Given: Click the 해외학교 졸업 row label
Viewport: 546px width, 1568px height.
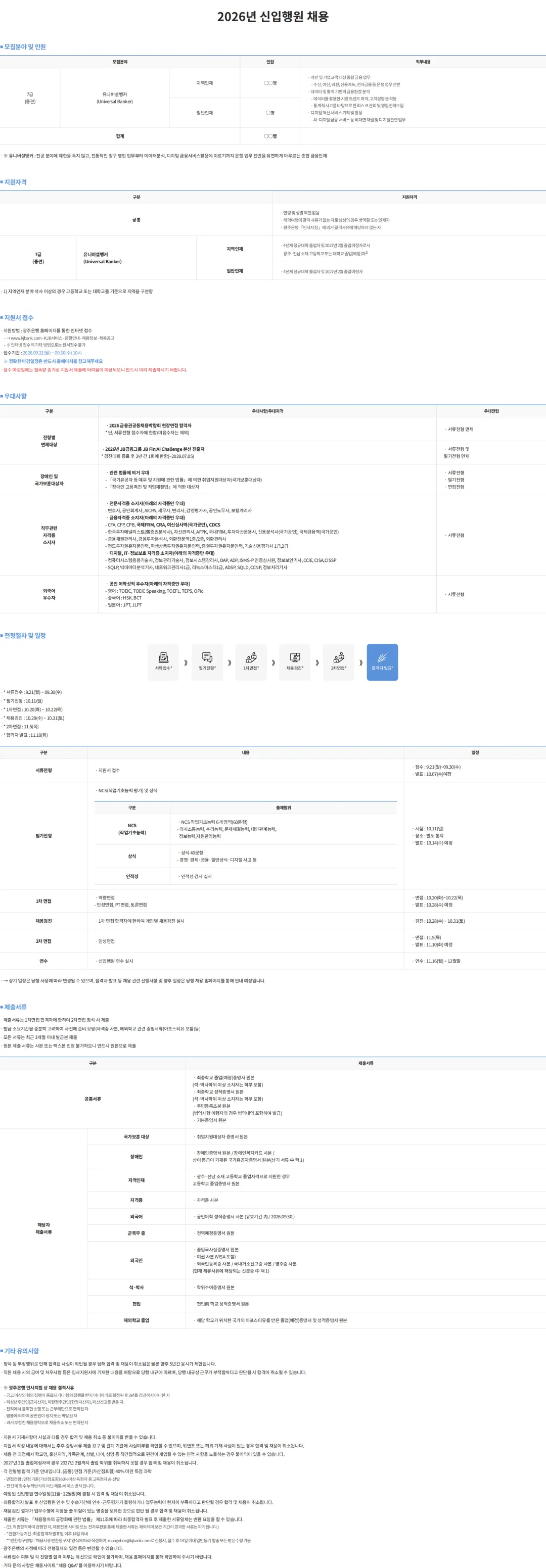Looking at the screenshot, I should [136, 1320].
